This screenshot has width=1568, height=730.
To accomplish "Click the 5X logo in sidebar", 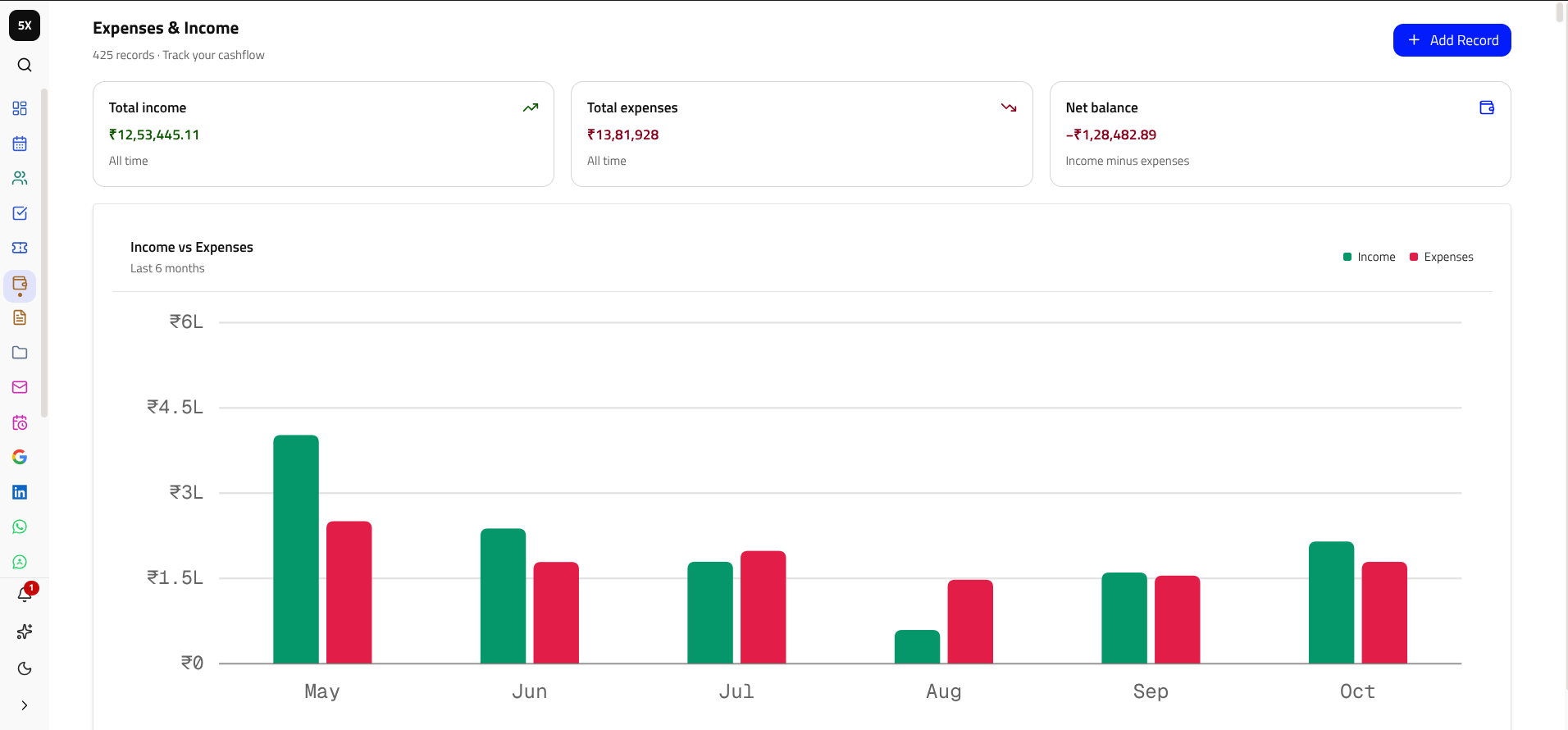I will click(25, 25).
